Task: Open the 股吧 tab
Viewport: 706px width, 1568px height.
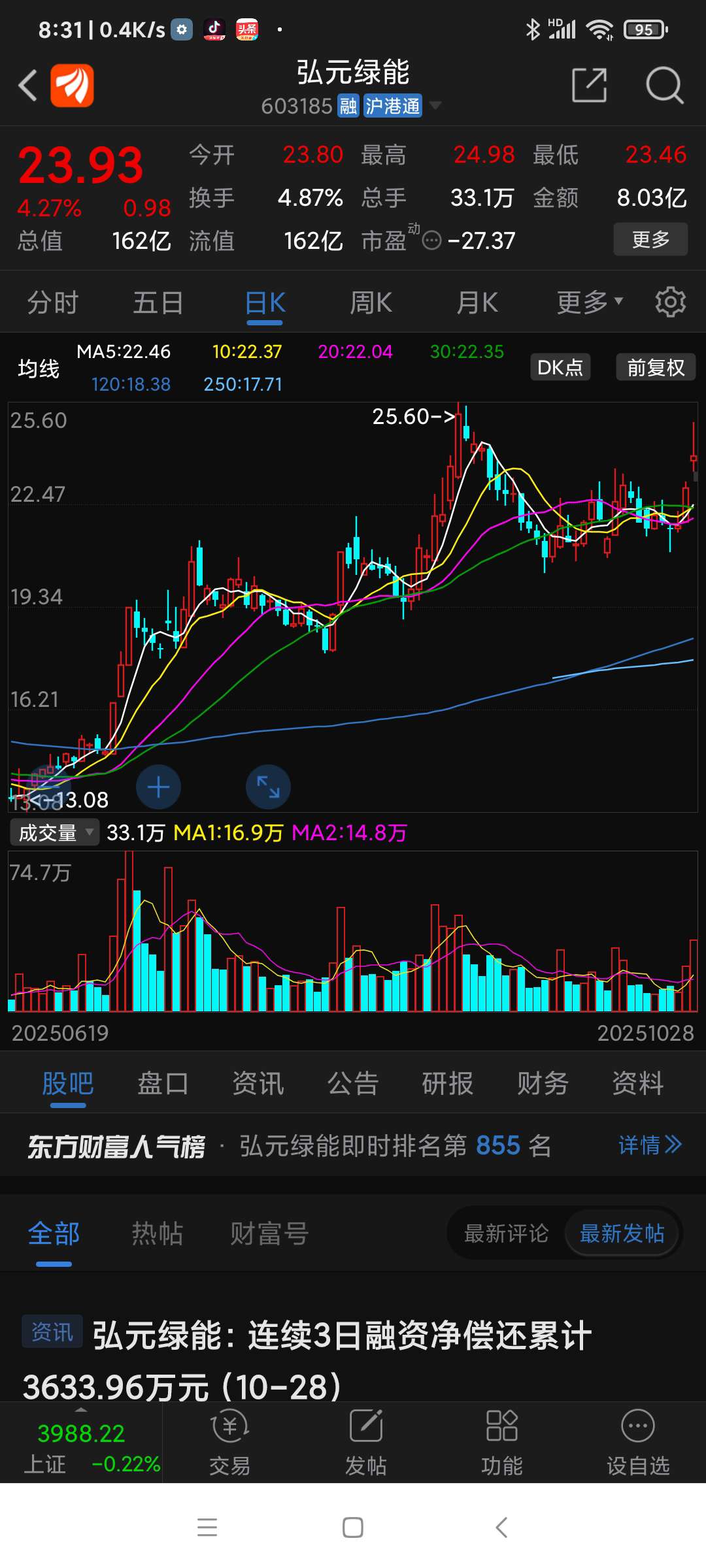Action: click(68, 1083)
